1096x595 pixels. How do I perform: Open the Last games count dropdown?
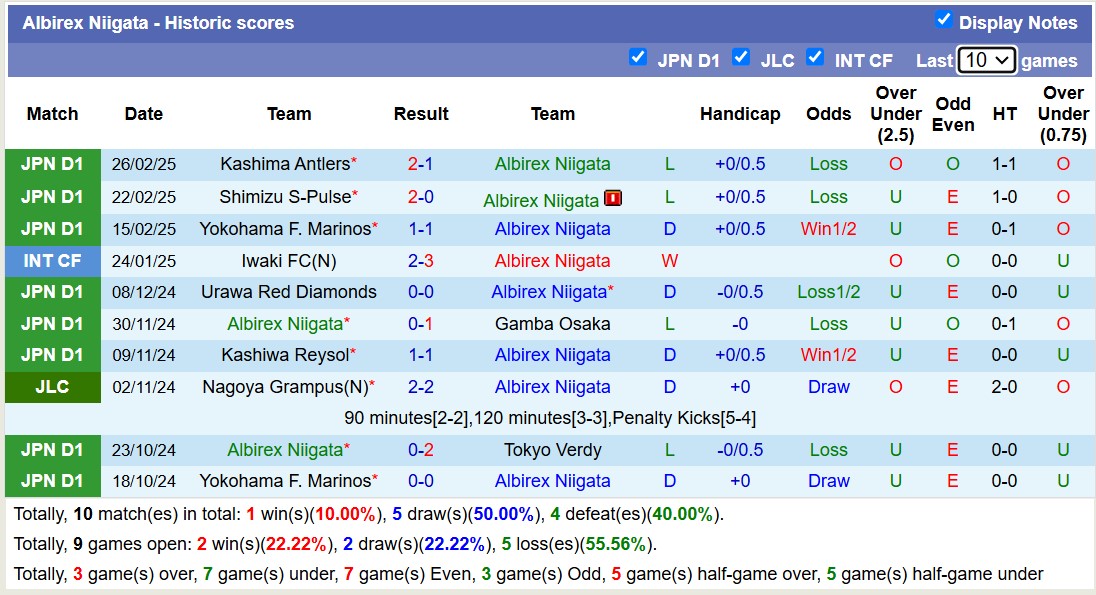[x=986, y=60]
